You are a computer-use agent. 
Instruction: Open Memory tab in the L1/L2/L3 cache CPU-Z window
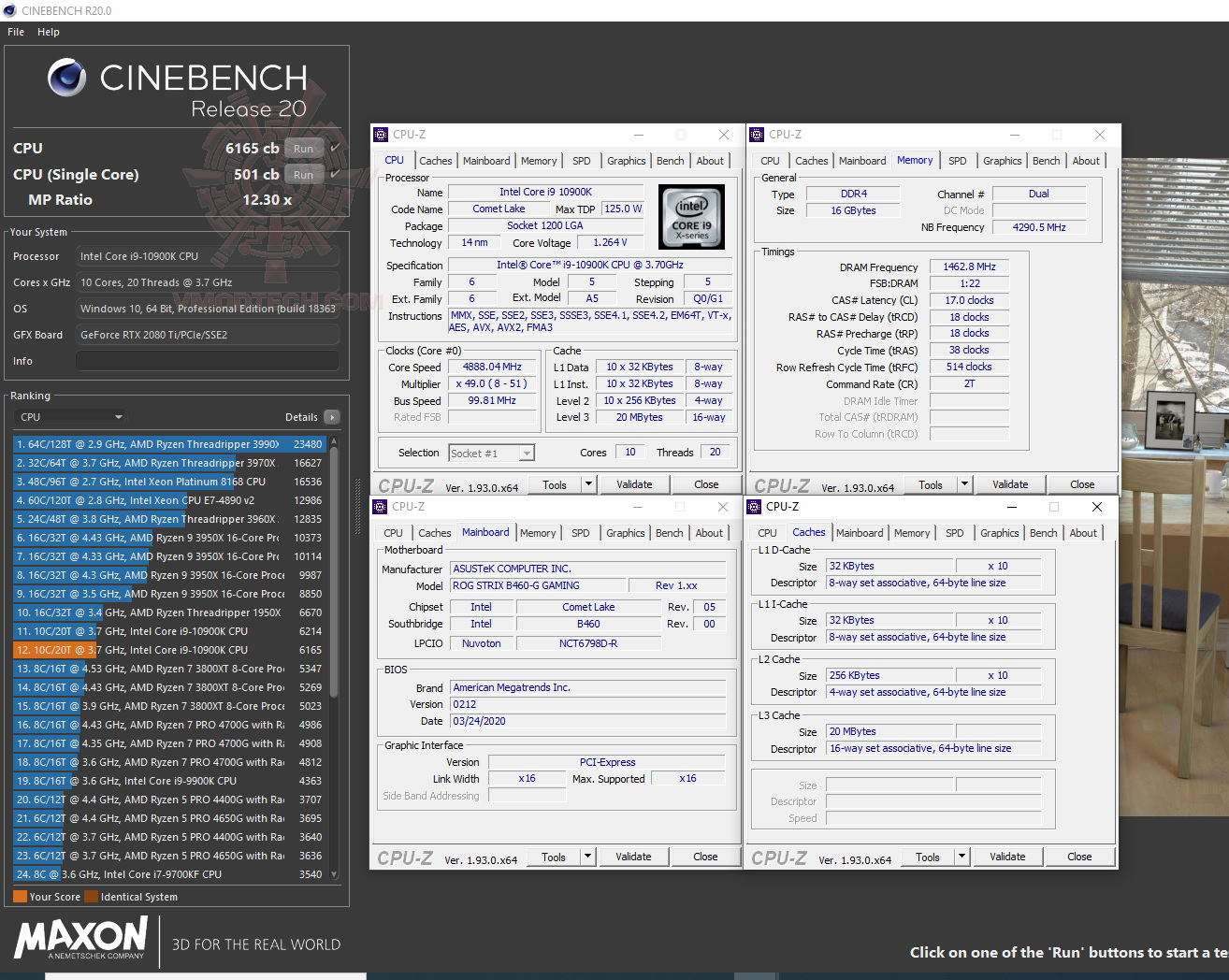[911, 533]
